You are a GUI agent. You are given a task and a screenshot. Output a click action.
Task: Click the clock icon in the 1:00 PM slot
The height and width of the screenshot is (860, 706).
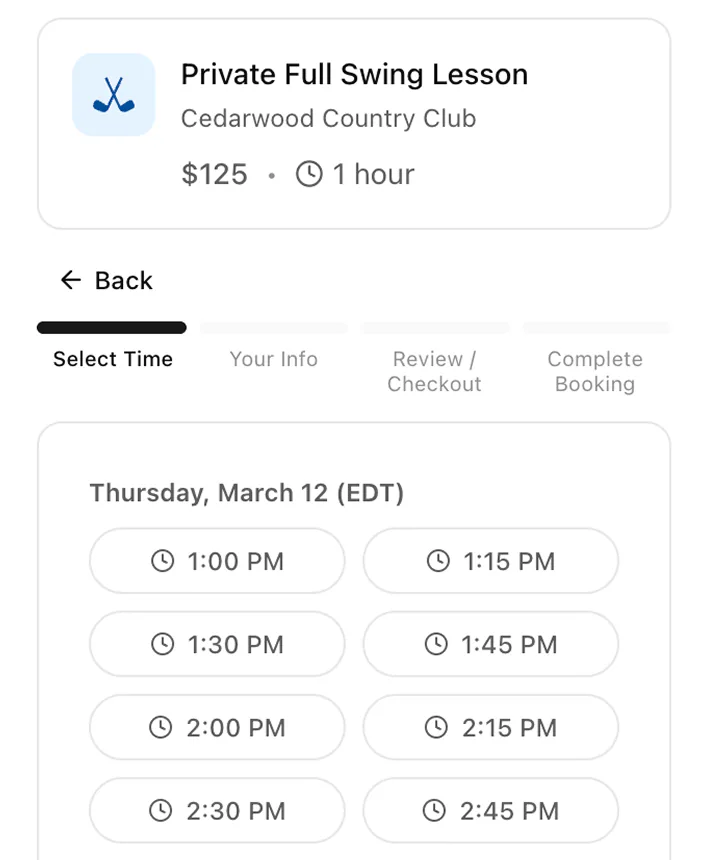(162, 561)
